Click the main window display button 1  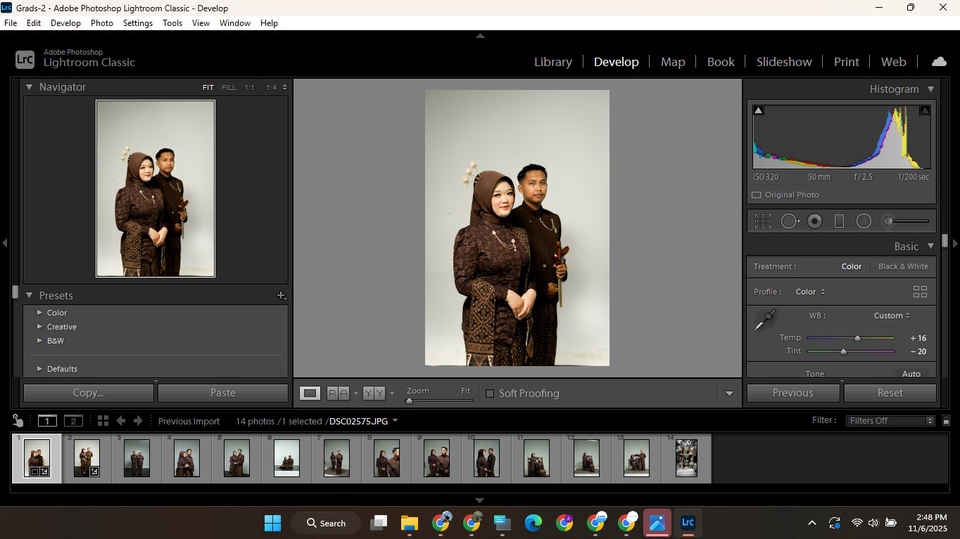47,421
